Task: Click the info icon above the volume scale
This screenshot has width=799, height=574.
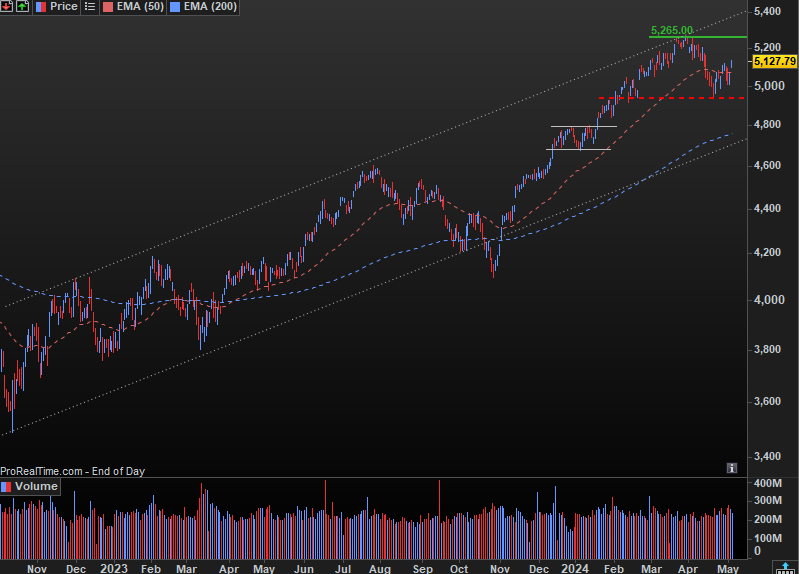Action: click(732, 468)
